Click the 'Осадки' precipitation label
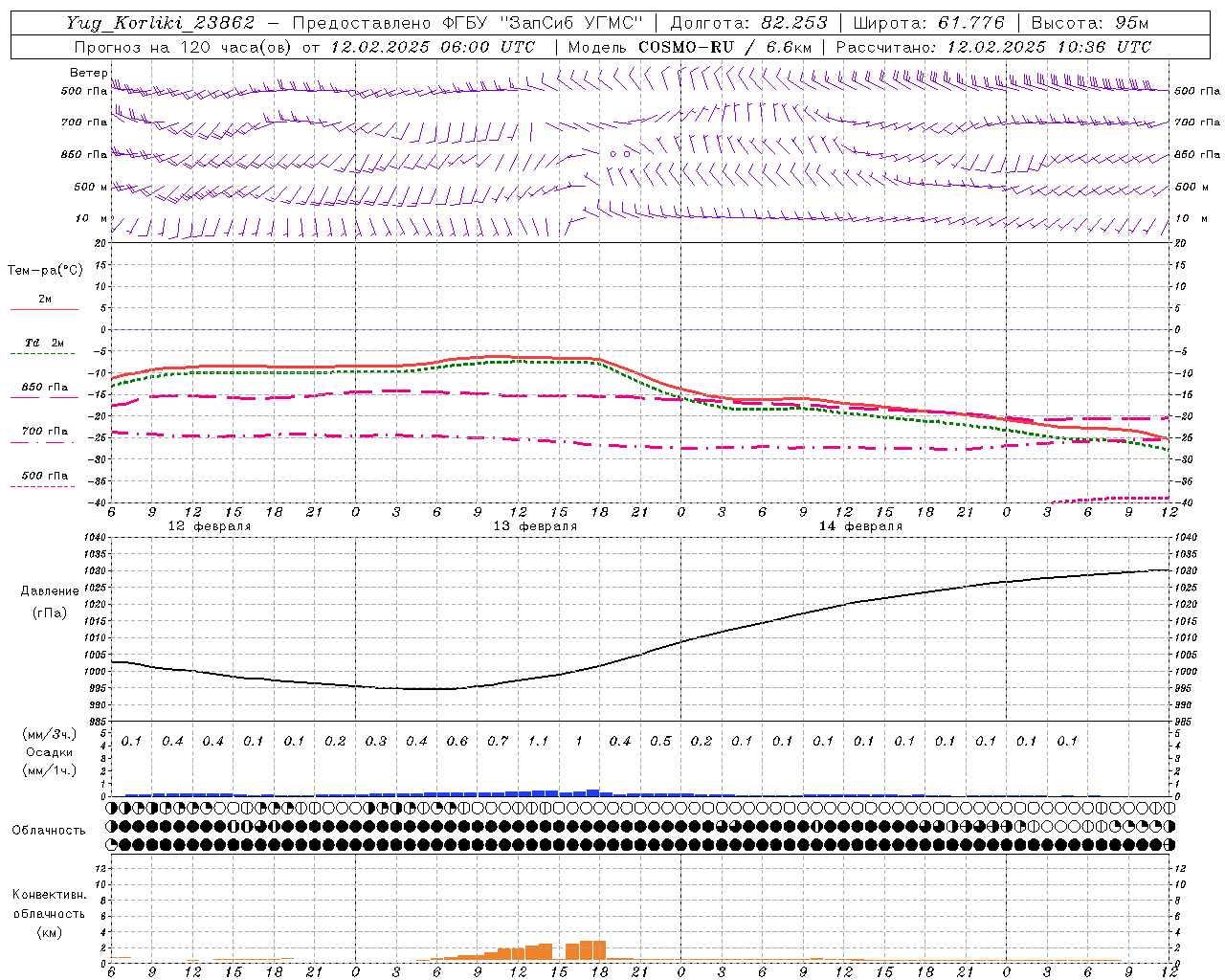The image size is (1225, 980). (49, 752)
